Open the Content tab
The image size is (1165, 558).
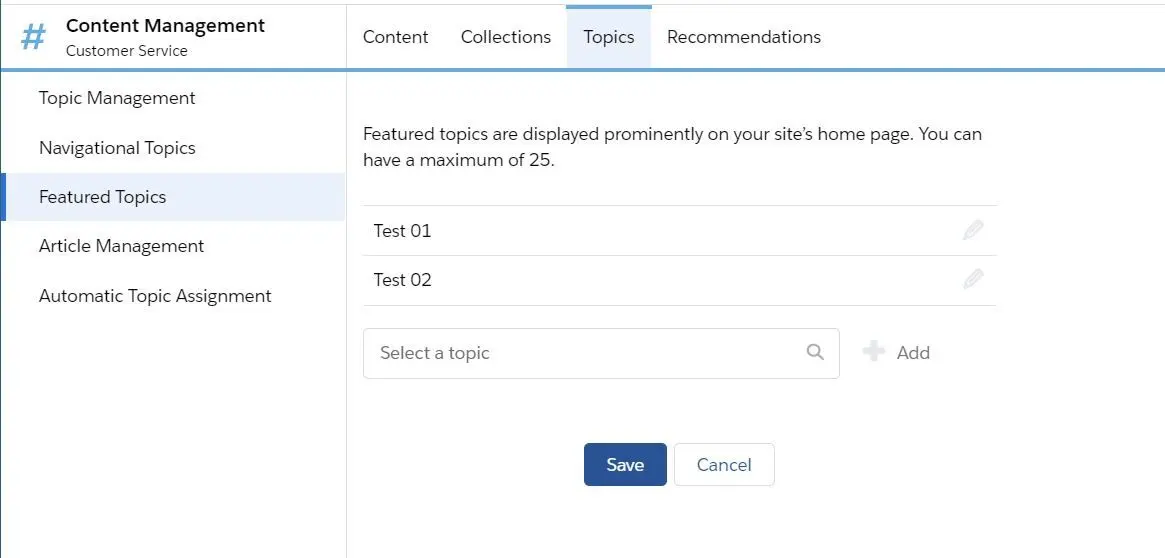395,37
